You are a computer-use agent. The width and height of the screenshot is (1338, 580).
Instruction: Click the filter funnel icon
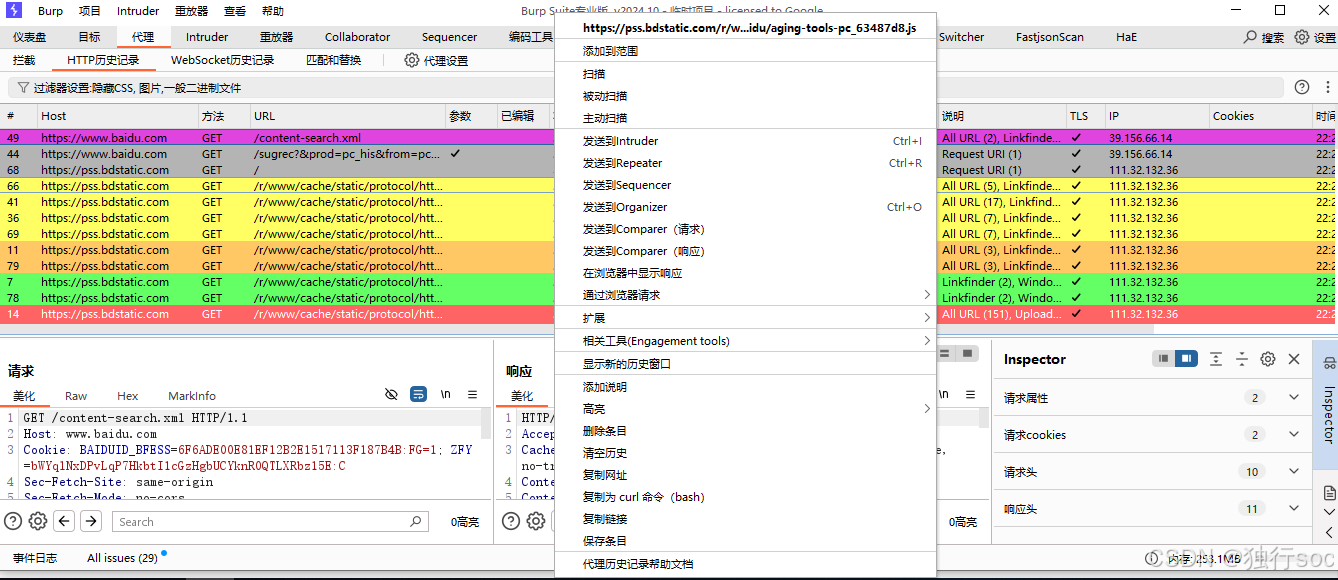click(x=23, y=87)
